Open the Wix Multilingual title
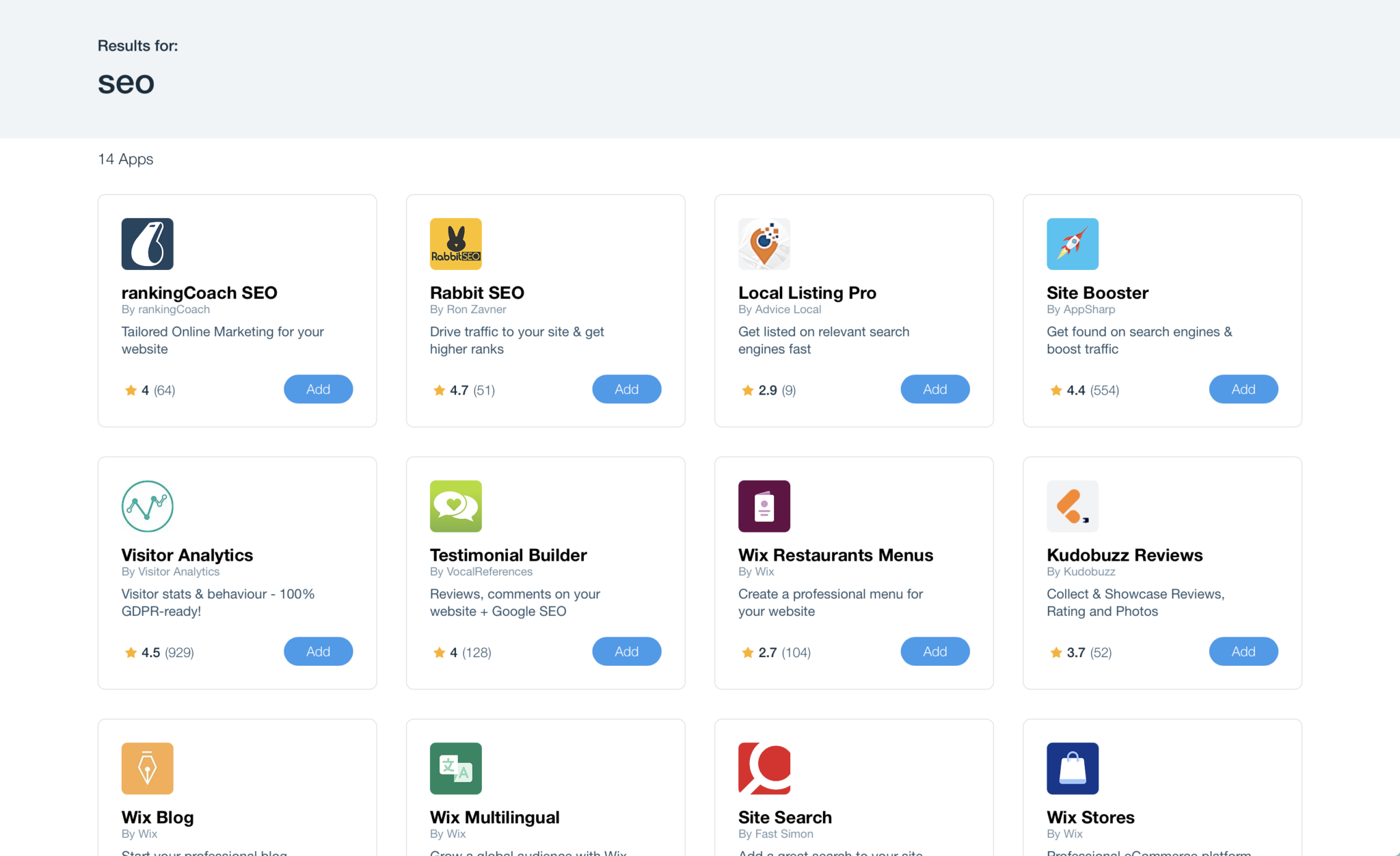This screenshot has height=856, width=1400. 494,818
